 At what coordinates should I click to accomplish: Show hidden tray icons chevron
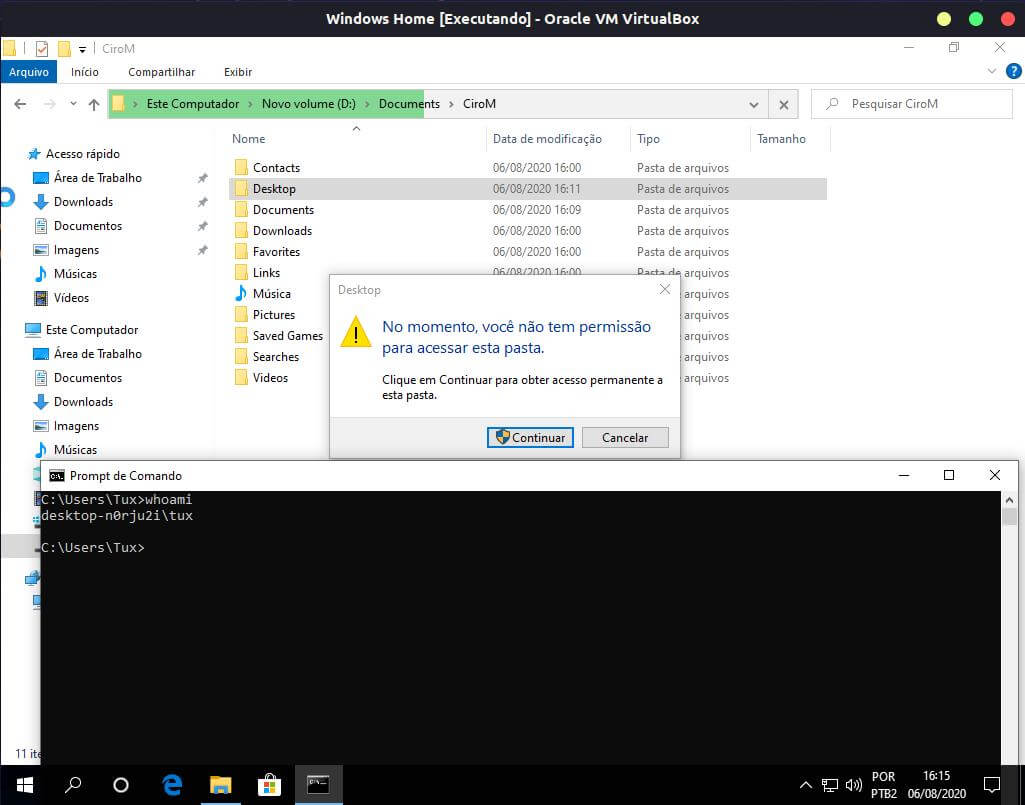806,785
